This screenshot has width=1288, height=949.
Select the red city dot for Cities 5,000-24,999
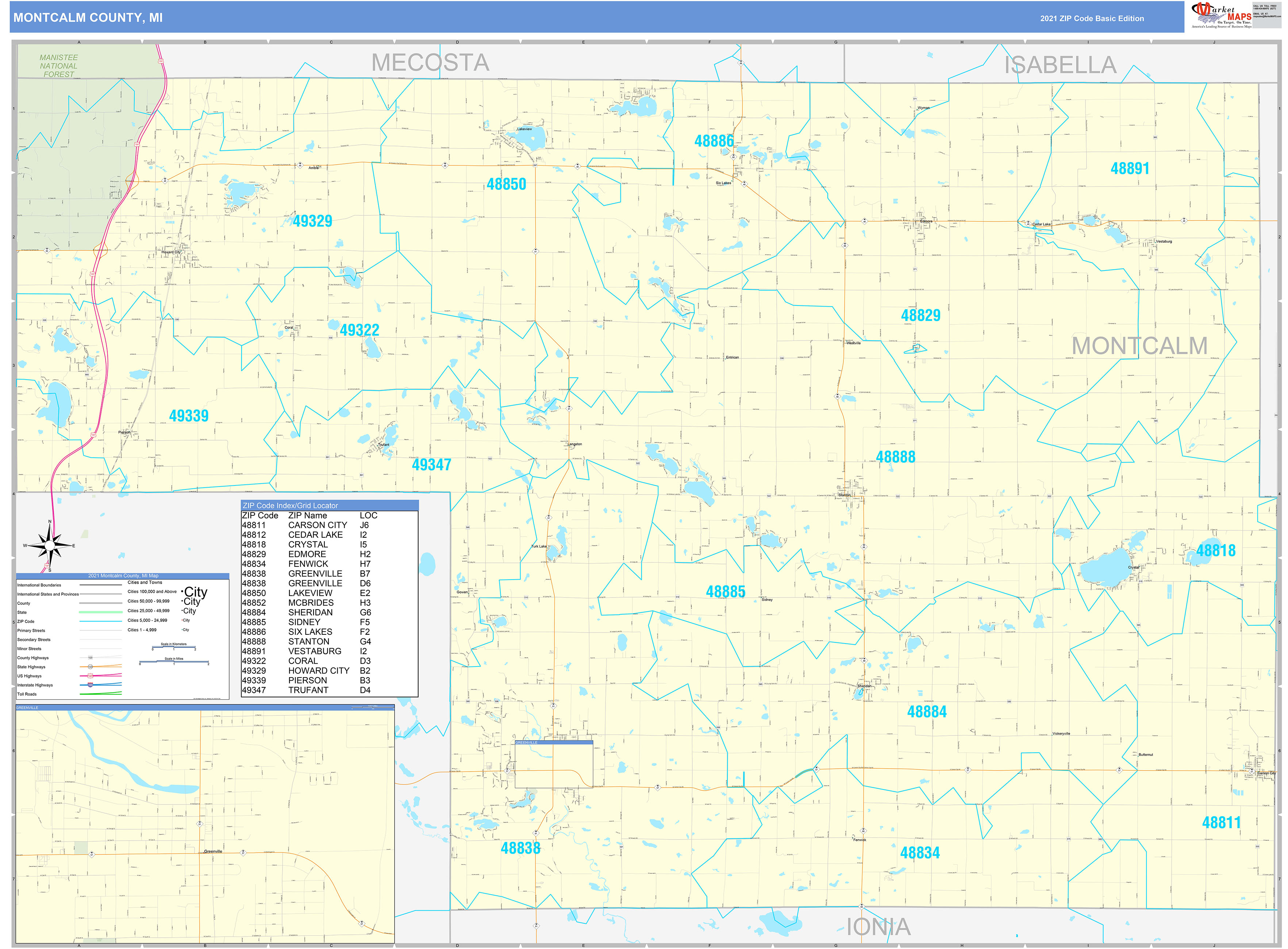(183, 620)
